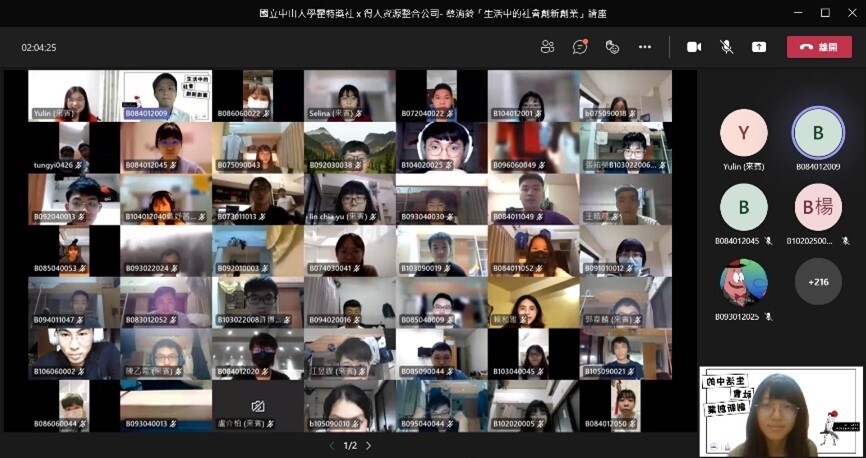This screenshot has height=458, width=866.
Task: Maximize the Teams meeting window
Action: [x=825, y=13]
